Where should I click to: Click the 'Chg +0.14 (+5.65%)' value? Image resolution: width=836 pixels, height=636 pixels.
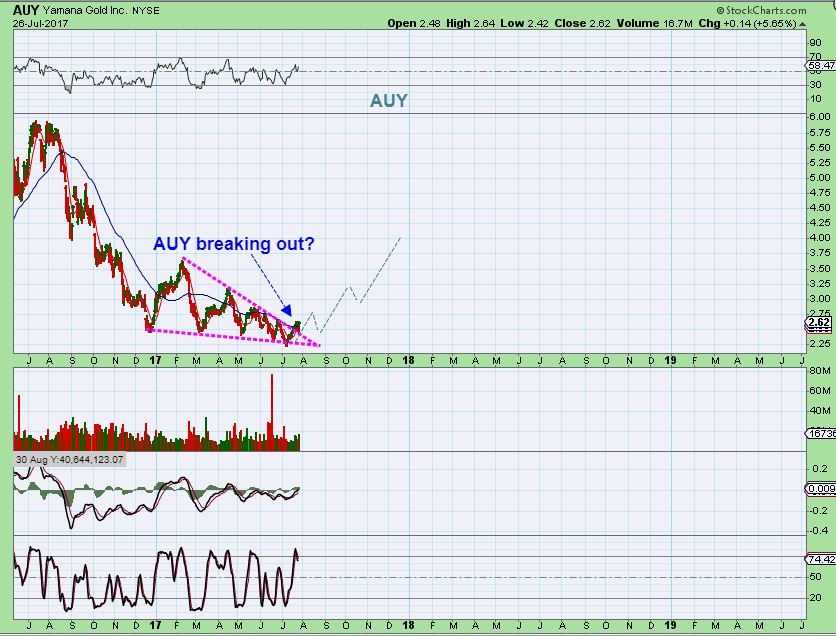(747, 23)
